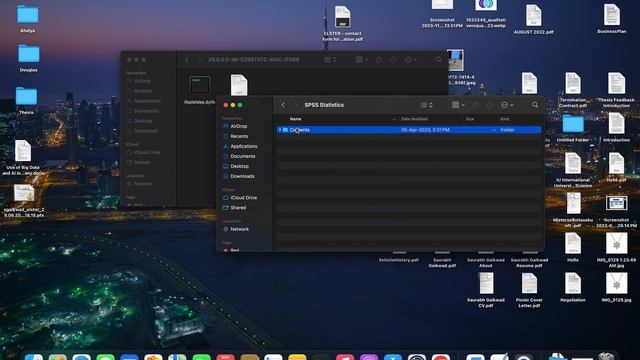
Task: Open Desktop in front Finder sidebar
Action: pos(240,166)
